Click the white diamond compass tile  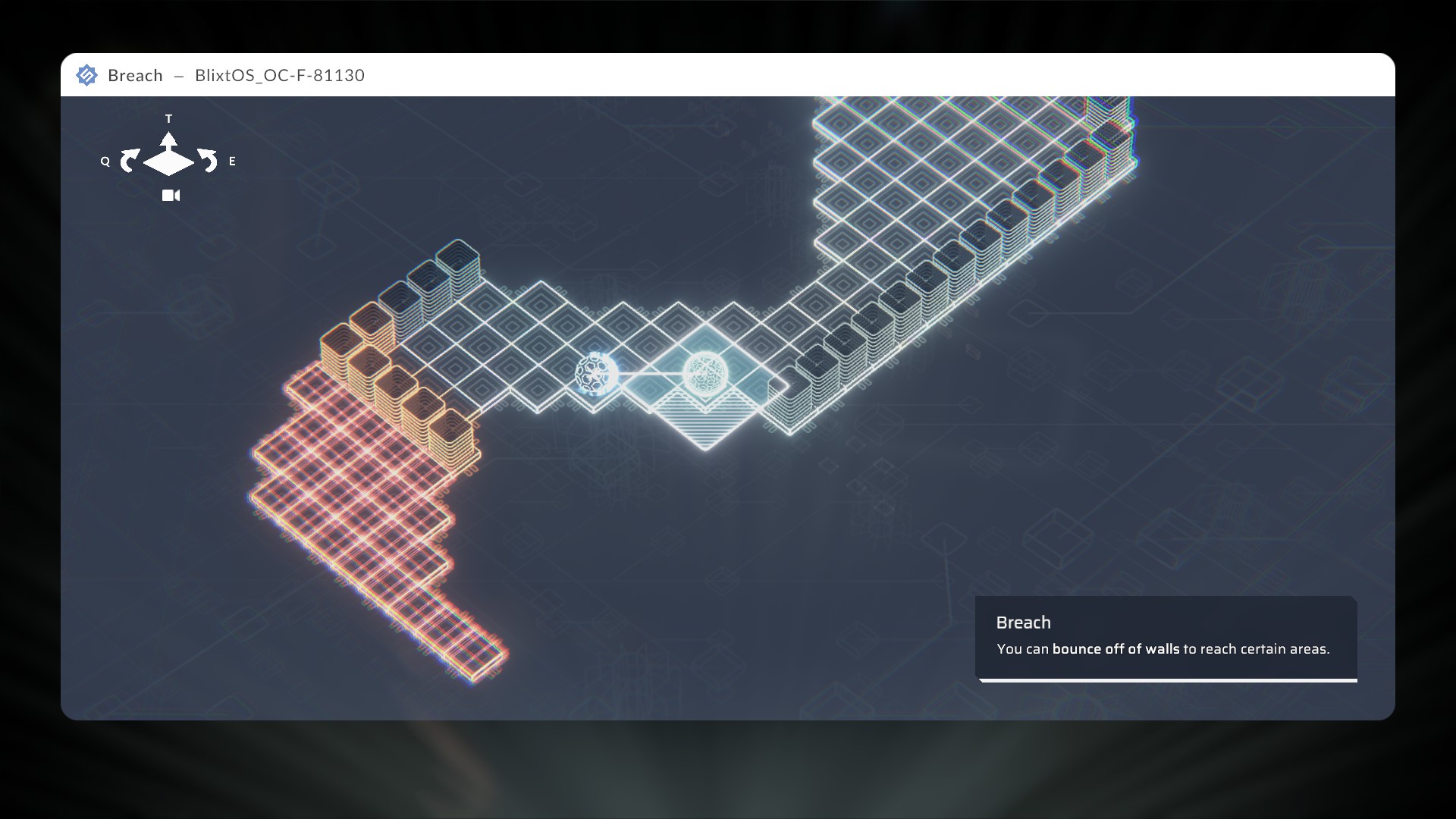point(169,162)
